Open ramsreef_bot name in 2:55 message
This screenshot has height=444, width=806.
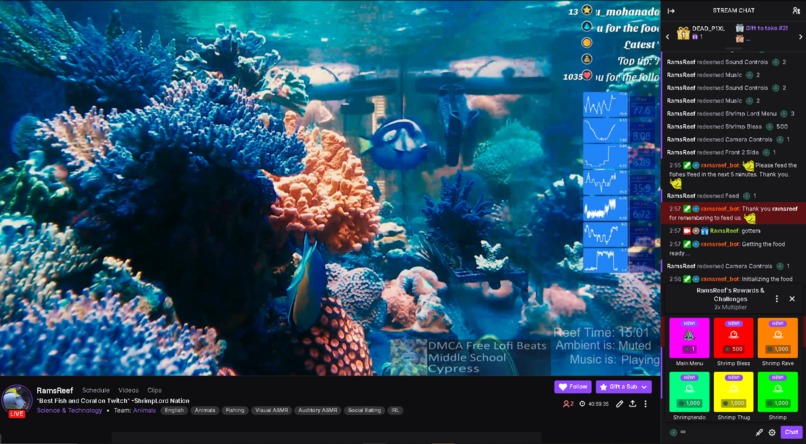click(x=720, y=165)
